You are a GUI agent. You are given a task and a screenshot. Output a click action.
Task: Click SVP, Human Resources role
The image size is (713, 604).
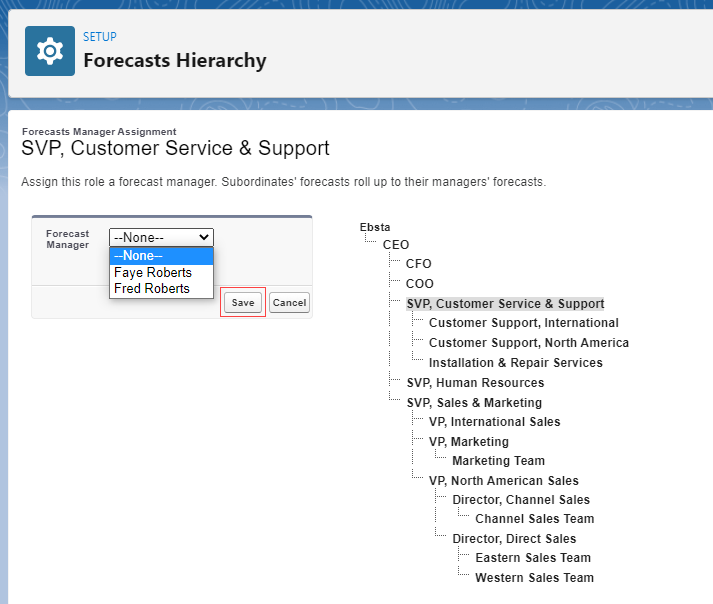tap(475, 383)
